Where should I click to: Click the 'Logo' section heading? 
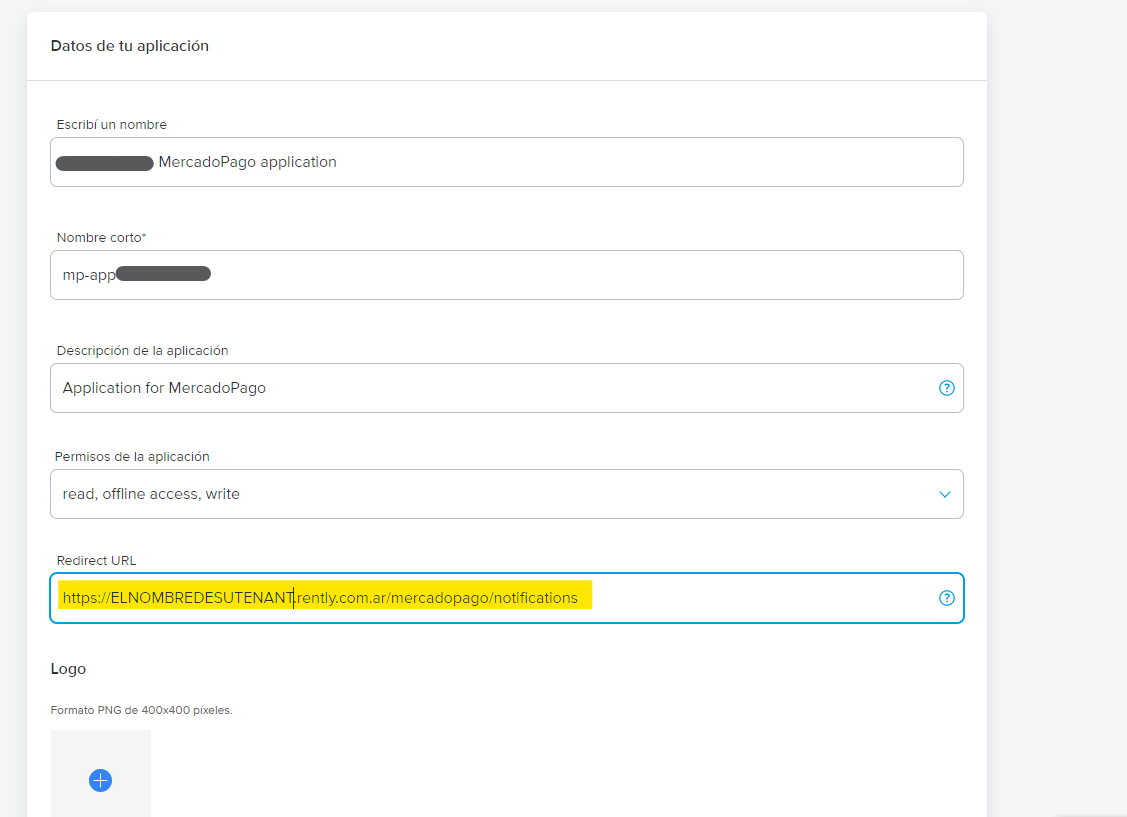click(x=68, y=669)
